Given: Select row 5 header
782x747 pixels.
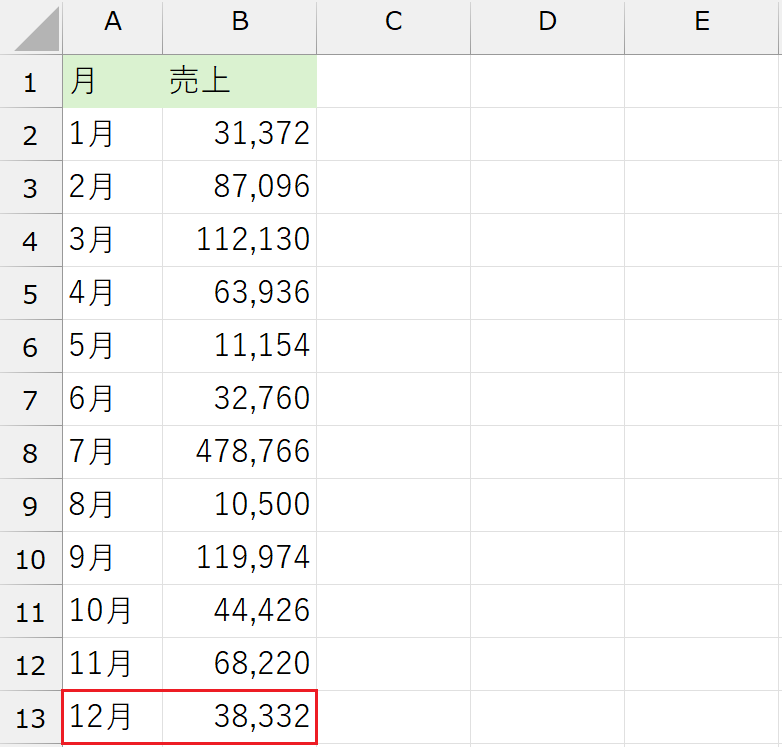Looking at the screenshot, I should point(30,293).
